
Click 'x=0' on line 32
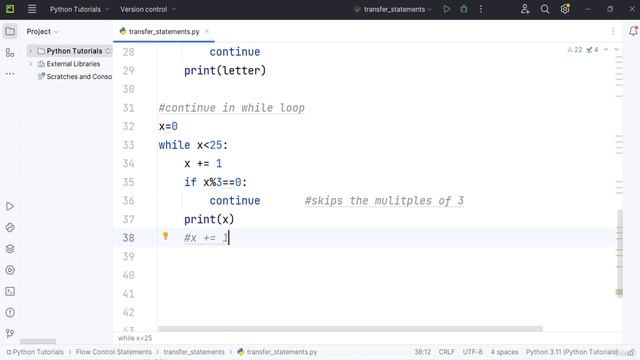coord(168,127)
